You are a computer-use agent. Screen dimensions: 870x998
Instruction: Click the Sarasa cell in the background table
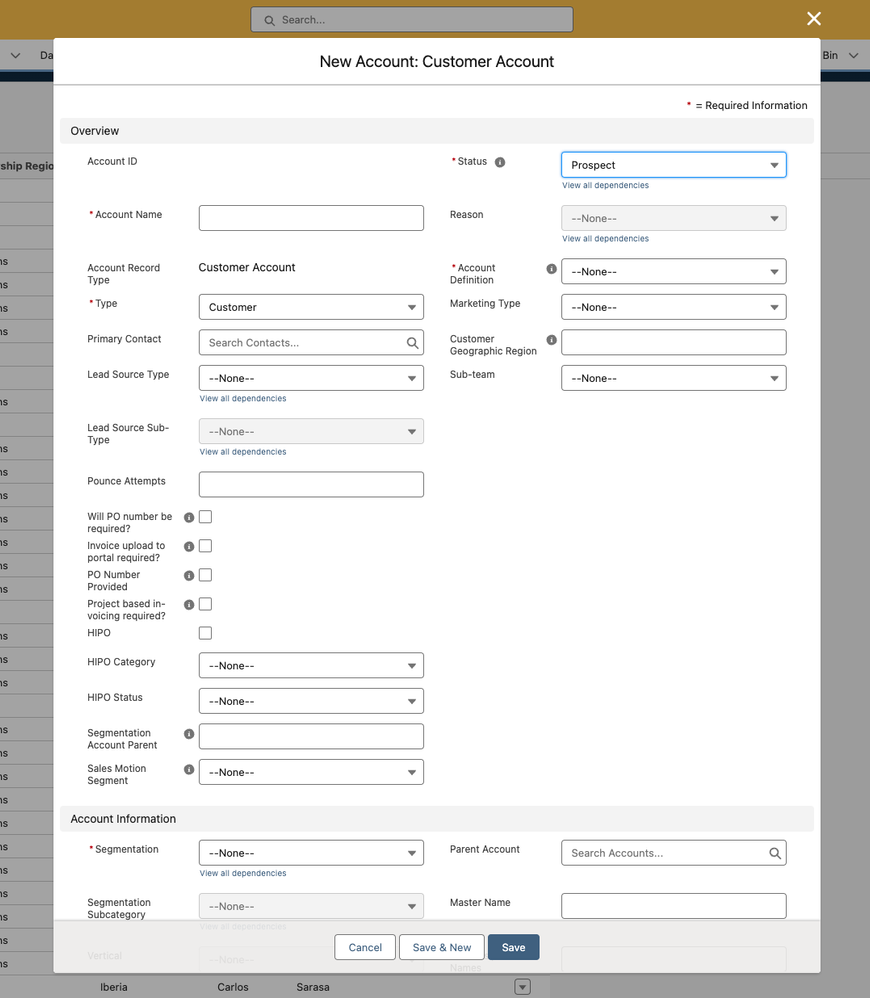(312, 987)
